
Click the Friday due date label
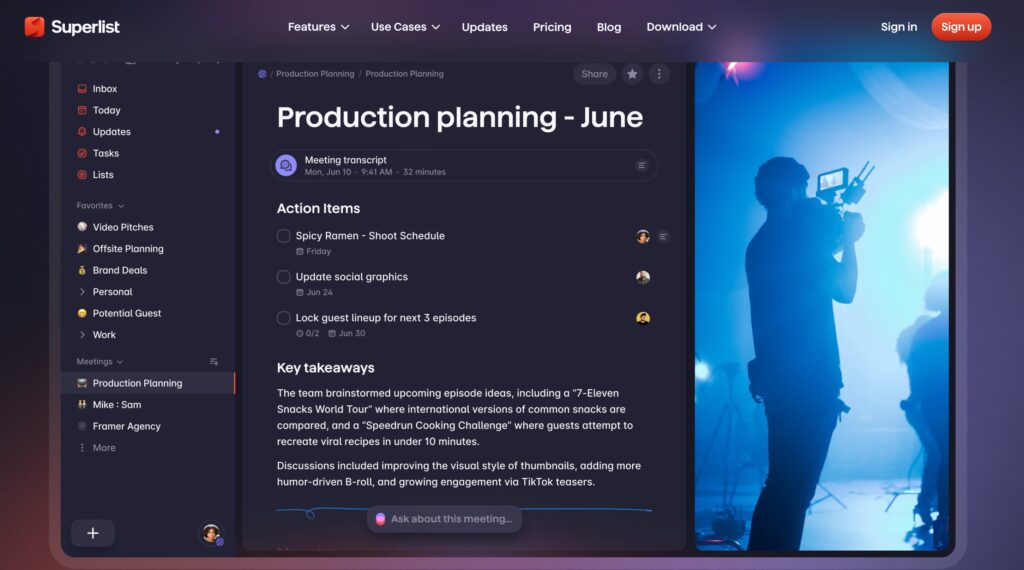click(x=313, y=252)
